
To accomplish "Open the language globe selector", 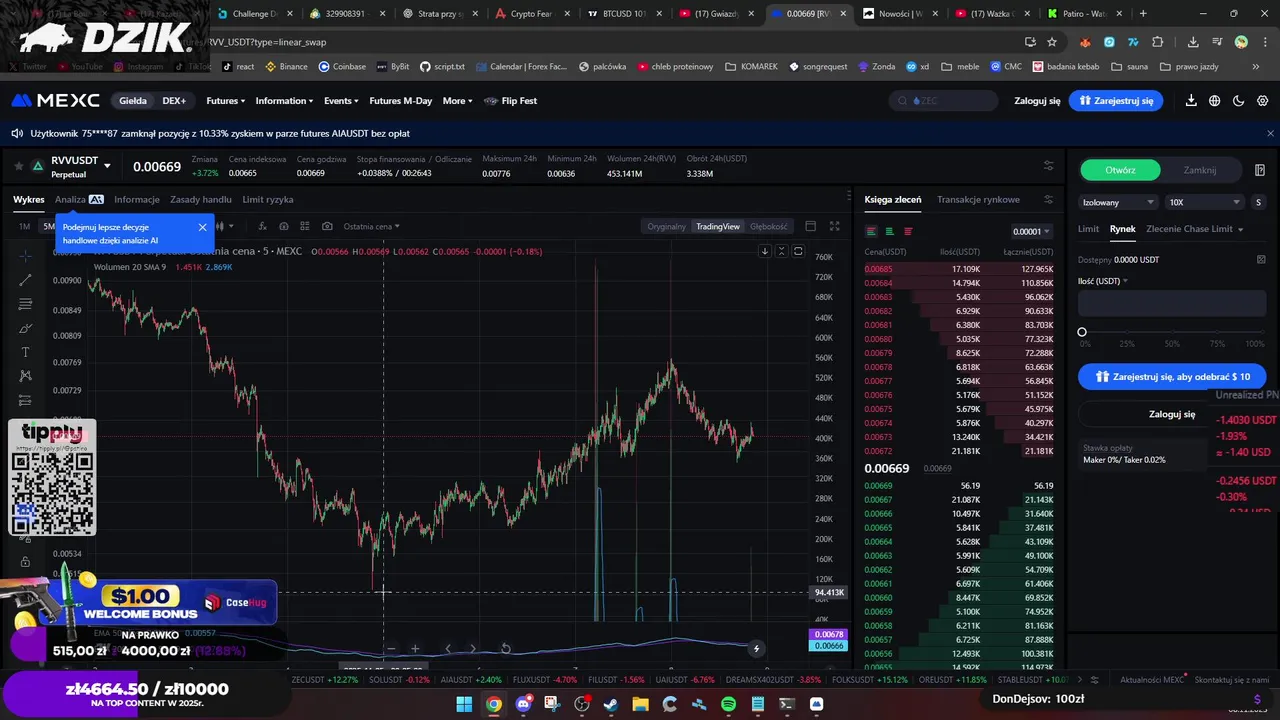I will [1215, 101].
